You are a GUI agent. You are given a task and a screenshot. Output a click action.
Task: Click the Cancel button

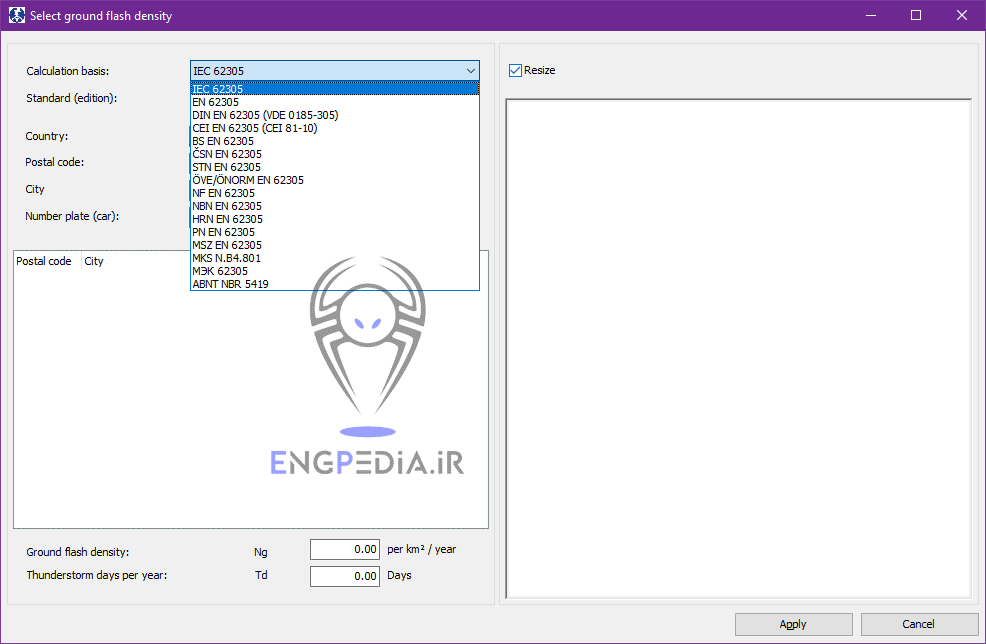point(919,624)
